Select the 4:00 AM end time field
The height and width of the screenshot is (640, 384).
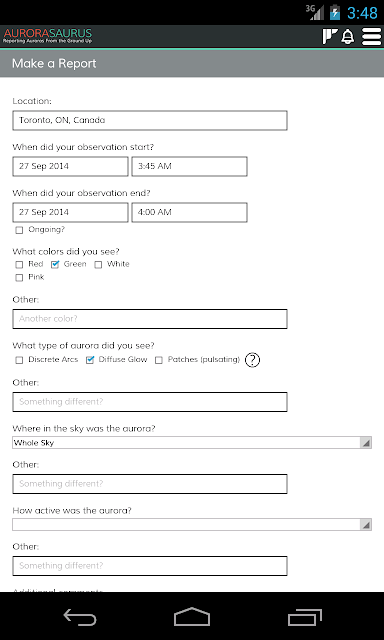tap(189, 212)
